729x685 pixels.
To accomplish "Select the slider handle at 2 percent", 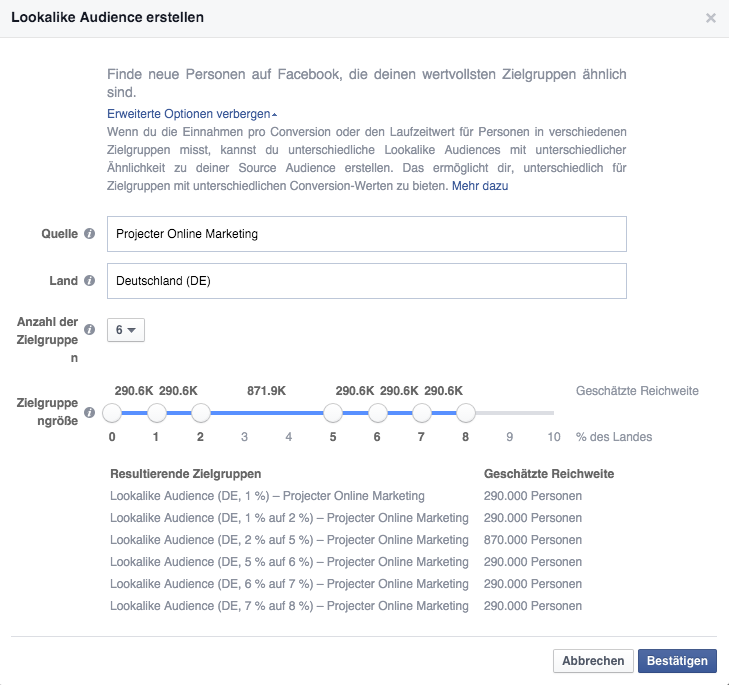I will pyautogui.click(x=201, y=413).
